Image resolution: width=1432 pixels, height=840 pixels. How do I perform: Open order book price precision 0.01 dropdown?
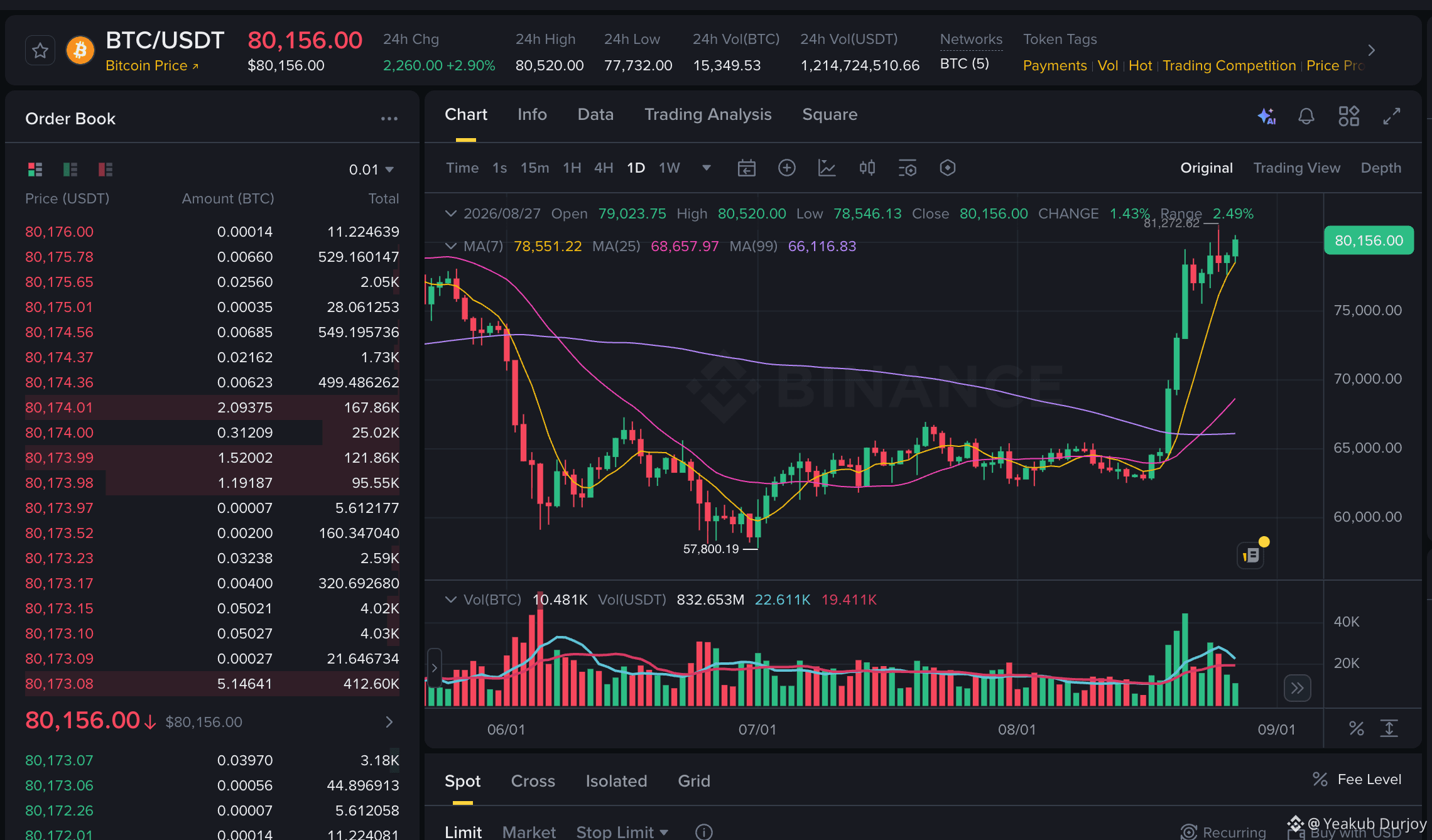click(372, 170)
